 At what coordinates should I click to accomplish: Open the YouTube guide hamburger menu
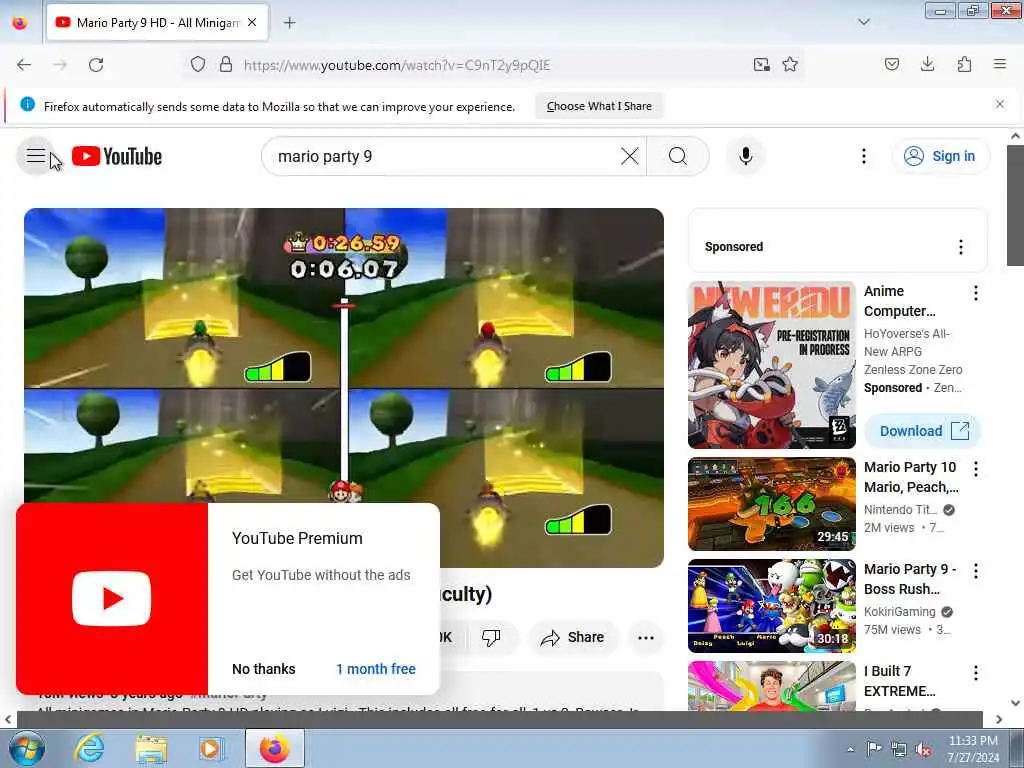coord(36,156)
